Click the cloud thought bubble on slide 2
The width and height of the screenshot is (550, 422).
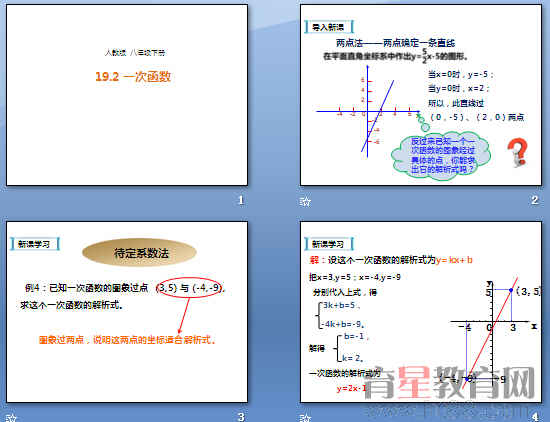coord(441,155)
